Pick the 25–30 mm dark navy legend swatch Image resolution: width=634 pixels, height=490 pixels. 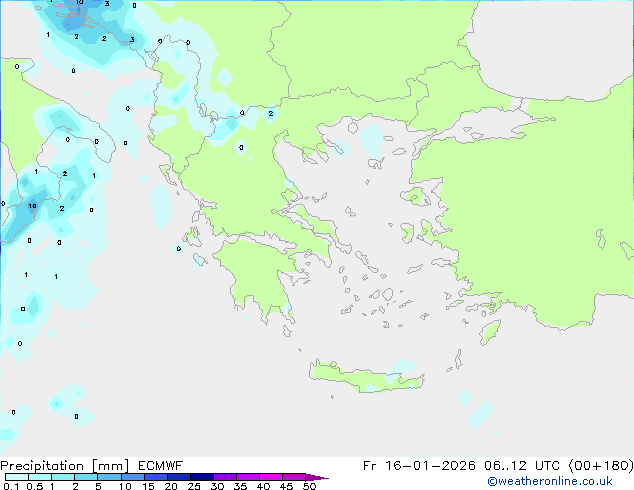(202, 477)
